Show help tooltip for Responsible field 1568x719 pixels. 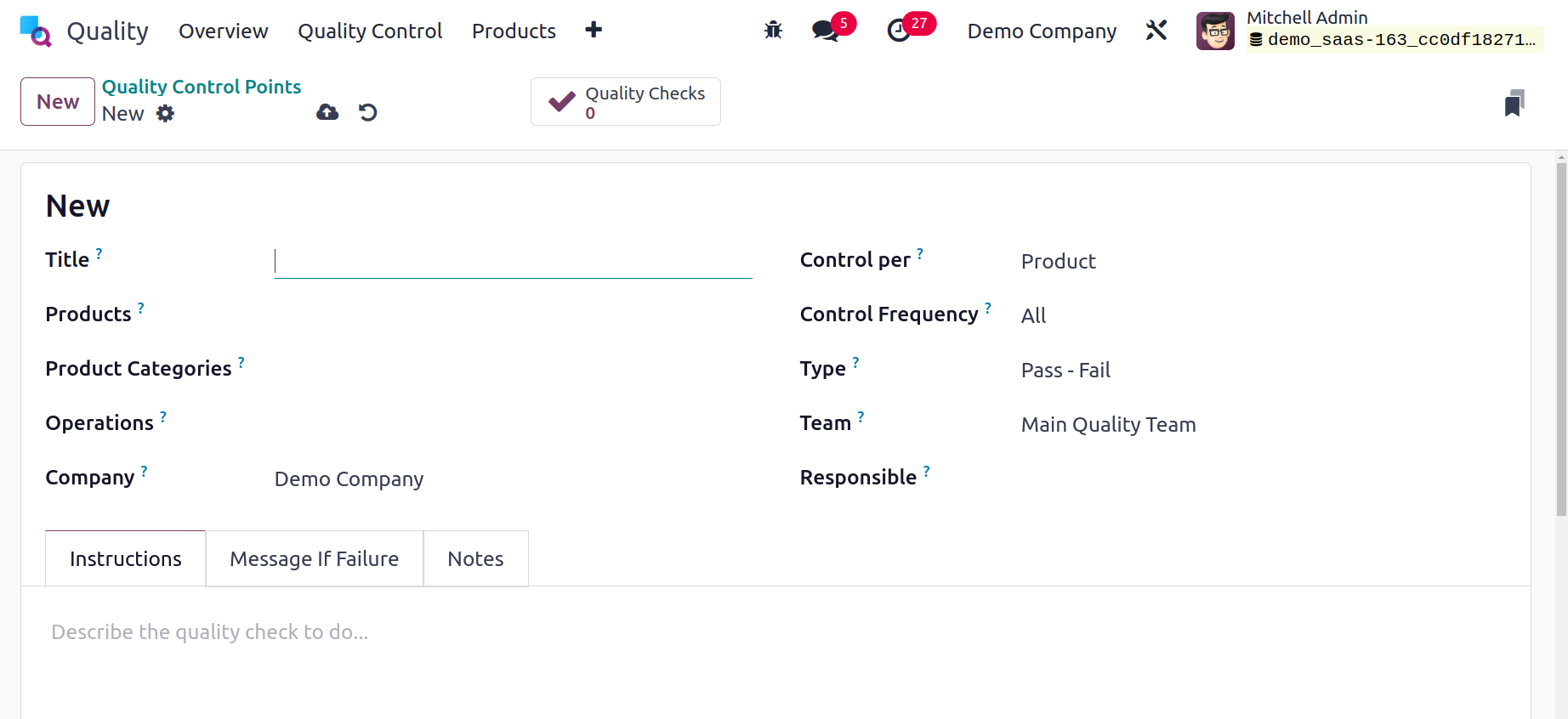[927, 471]
